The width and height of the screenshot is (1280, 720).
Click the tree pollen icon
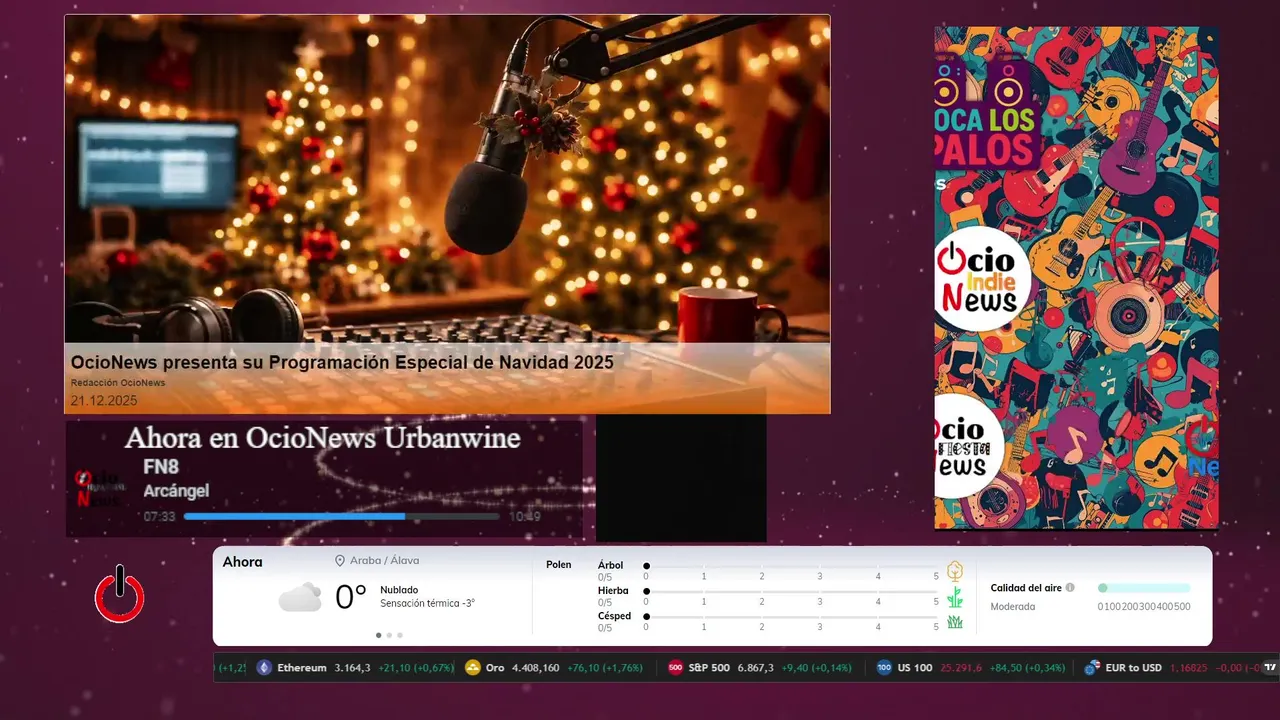click(x=955, y=571)
